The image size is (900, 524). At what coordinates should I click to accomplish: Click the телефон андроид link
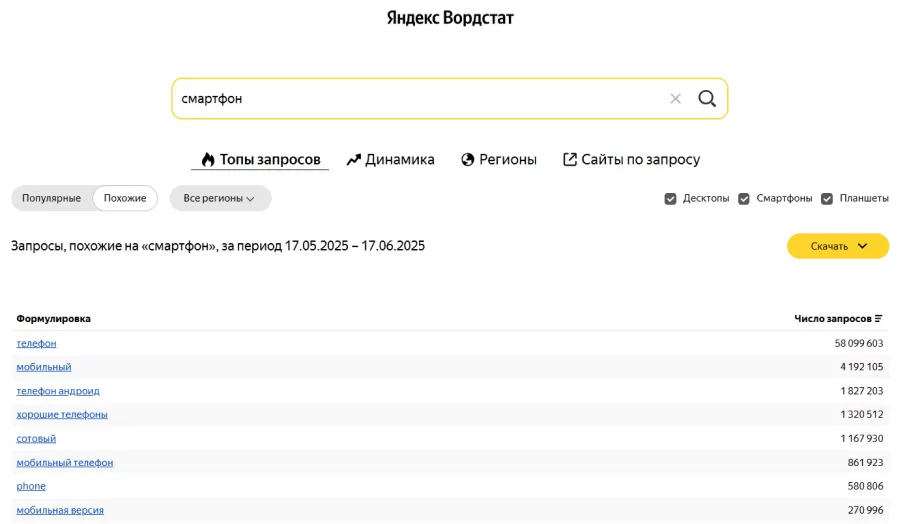[x=58, y=391]
